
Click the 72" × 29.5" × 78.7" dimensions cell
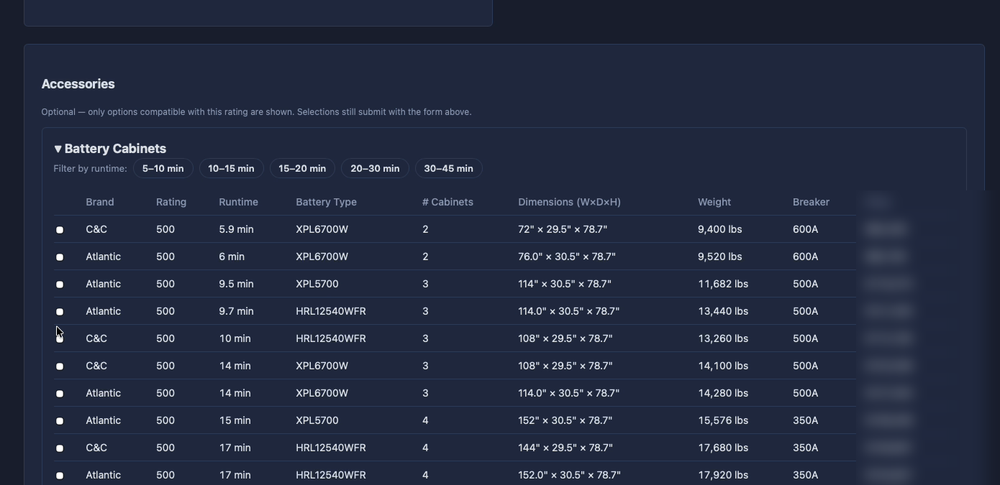562,229
